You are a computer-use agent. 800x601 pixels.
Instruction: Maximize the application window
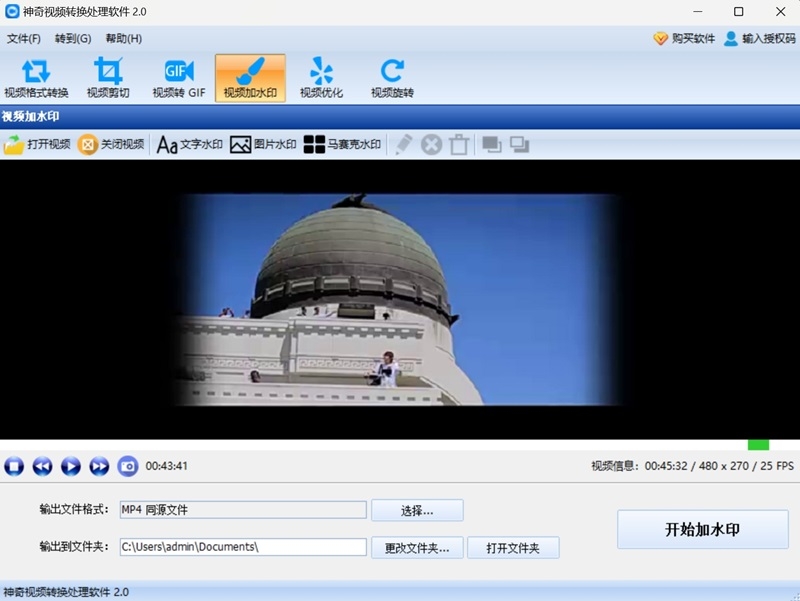coord(738,11)
